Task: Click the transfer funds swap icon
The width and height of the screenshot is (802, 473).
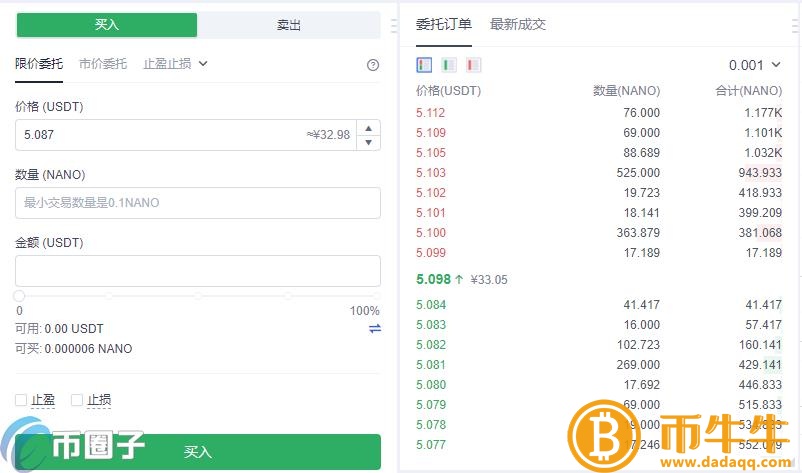Action: [x=374, y=328]
